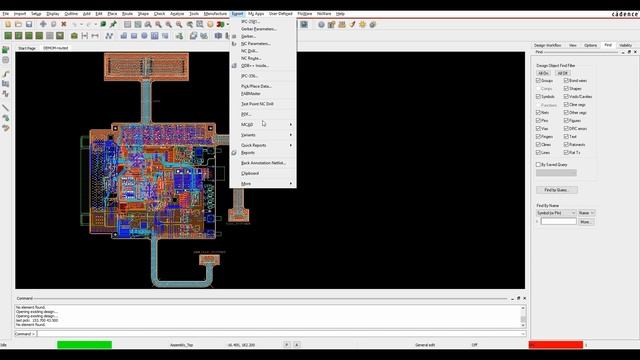Select the Move cross-arrows toolbar icon

tap(43, 24)
